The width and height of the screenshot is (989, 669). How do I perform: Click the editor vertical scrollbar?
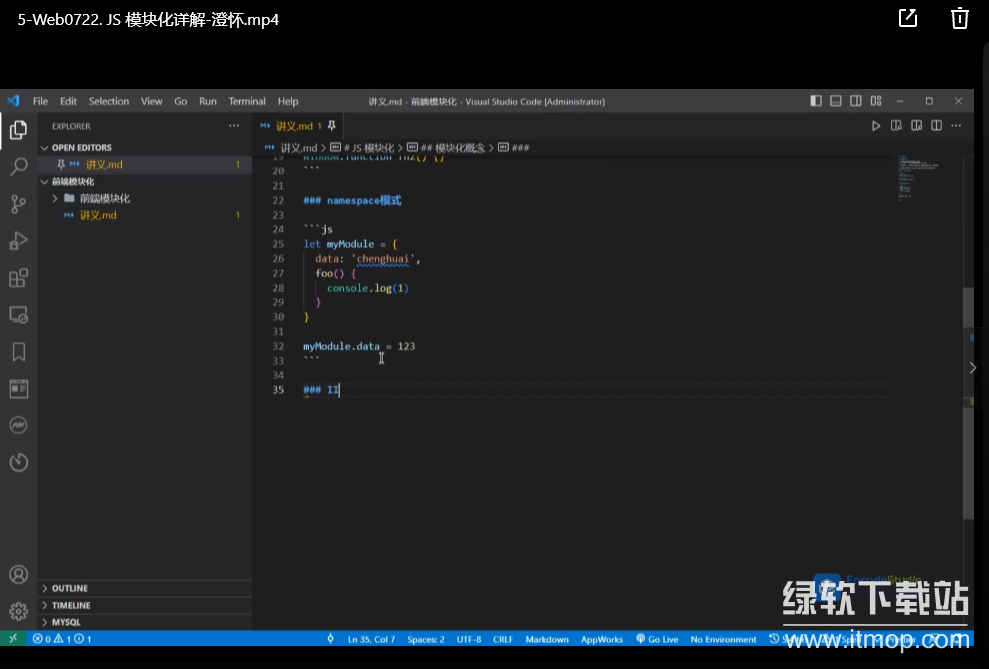968,402
